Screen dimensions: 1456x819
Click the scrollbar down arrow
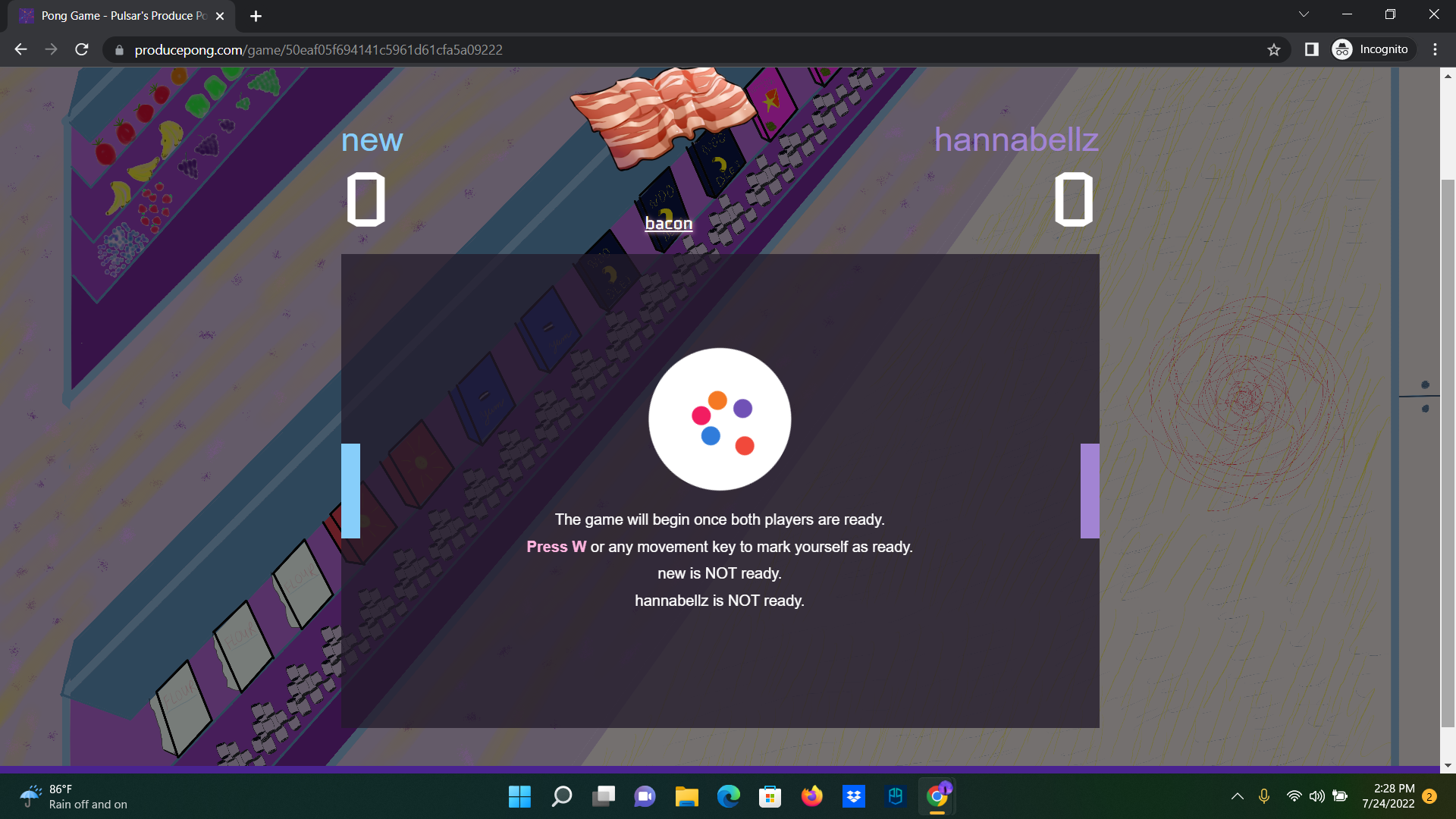click(1448, 766)
